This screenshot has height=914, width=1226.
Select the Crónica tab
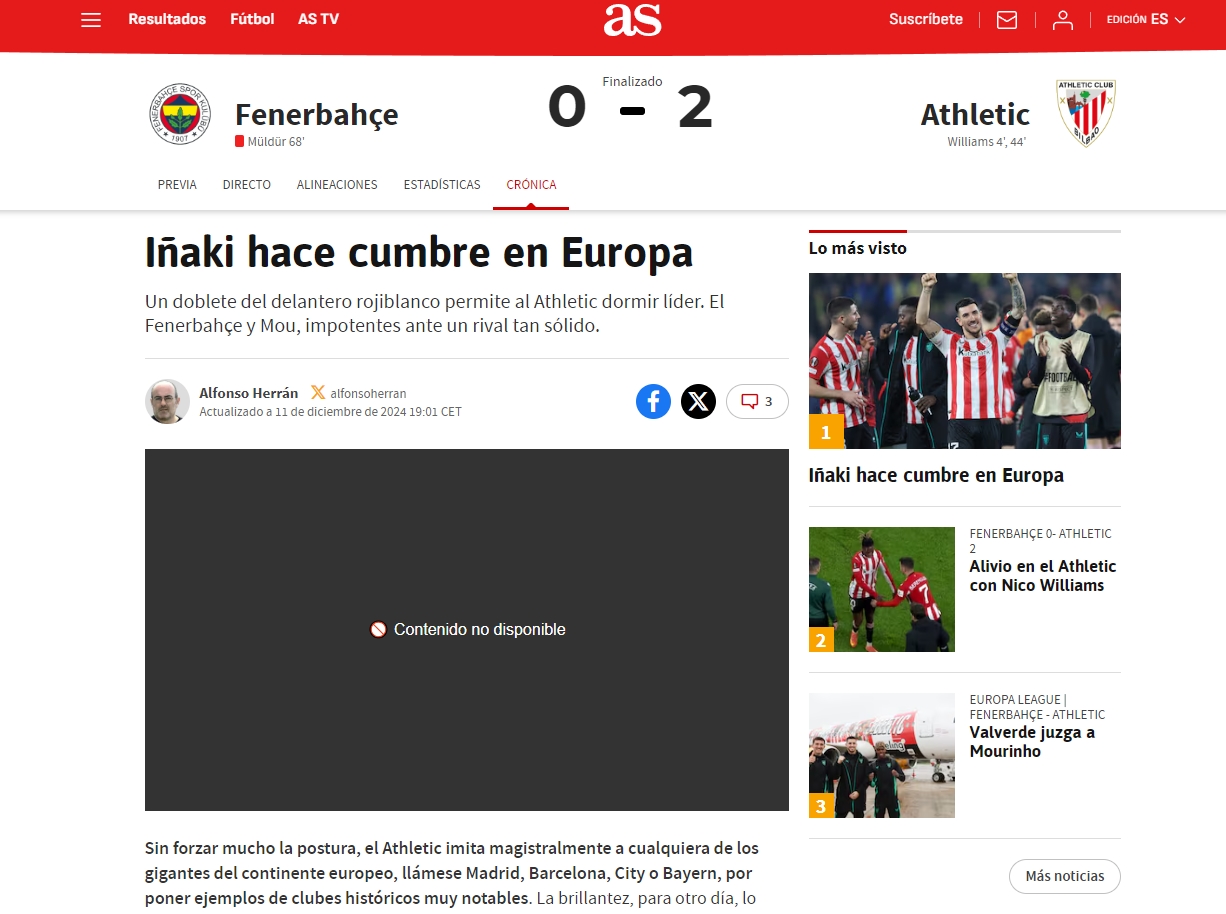tap(531, 185)
